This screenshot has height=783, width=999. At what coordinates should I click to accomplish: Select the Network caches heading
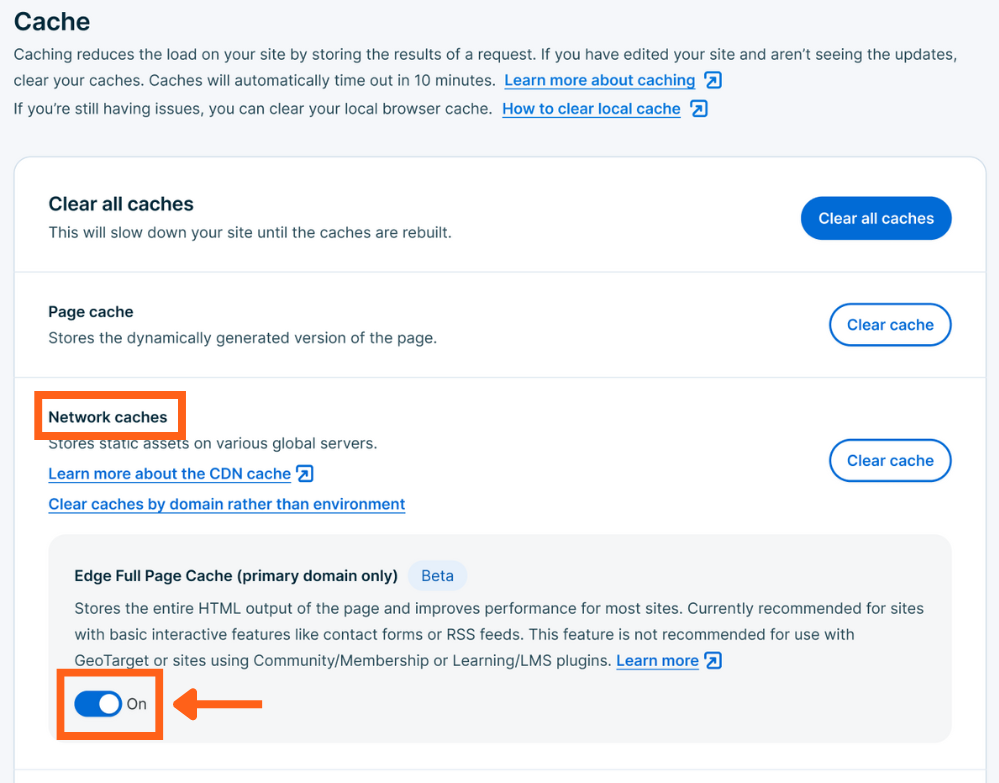[x=108, y=417]
